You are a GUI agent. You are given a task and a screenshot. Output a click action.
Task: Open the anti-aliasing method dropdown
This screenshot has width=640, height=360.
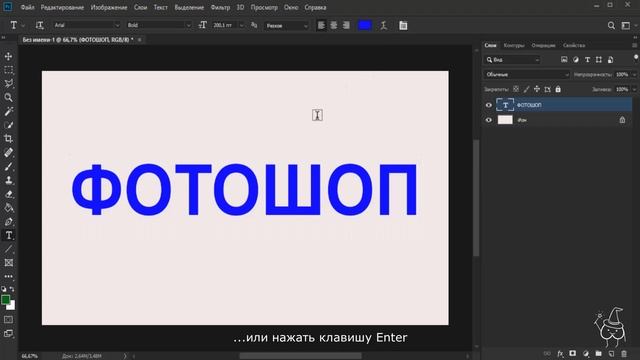(286, 26)
